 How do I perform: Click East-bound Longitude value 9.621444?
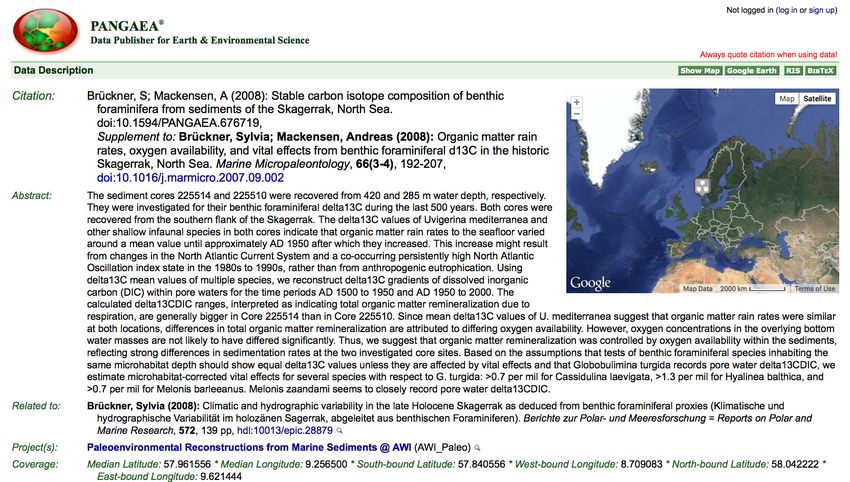221,477
